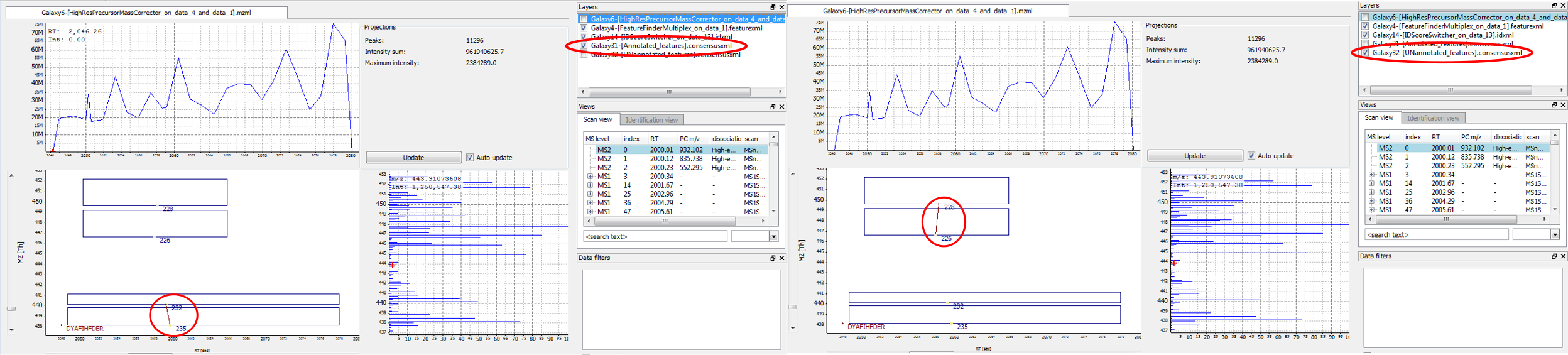The image size is (1568, 355).
Task: Expand MS1 index 3 row in left window
Action: 590,177
